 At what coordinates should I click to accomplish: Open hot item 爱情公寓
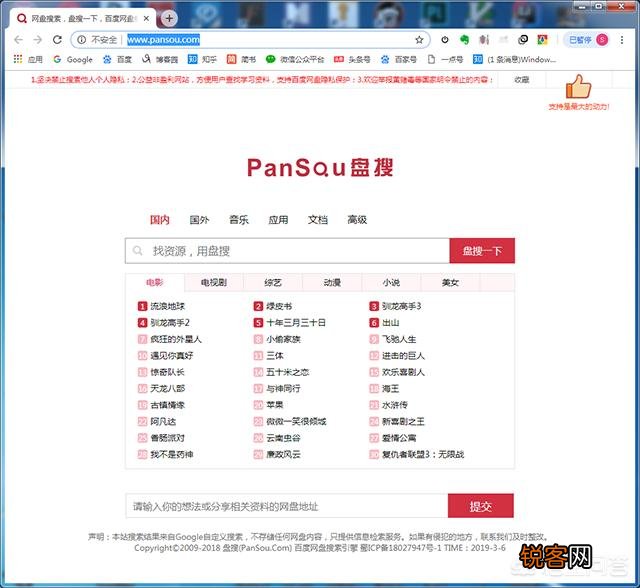pos(399,438)
